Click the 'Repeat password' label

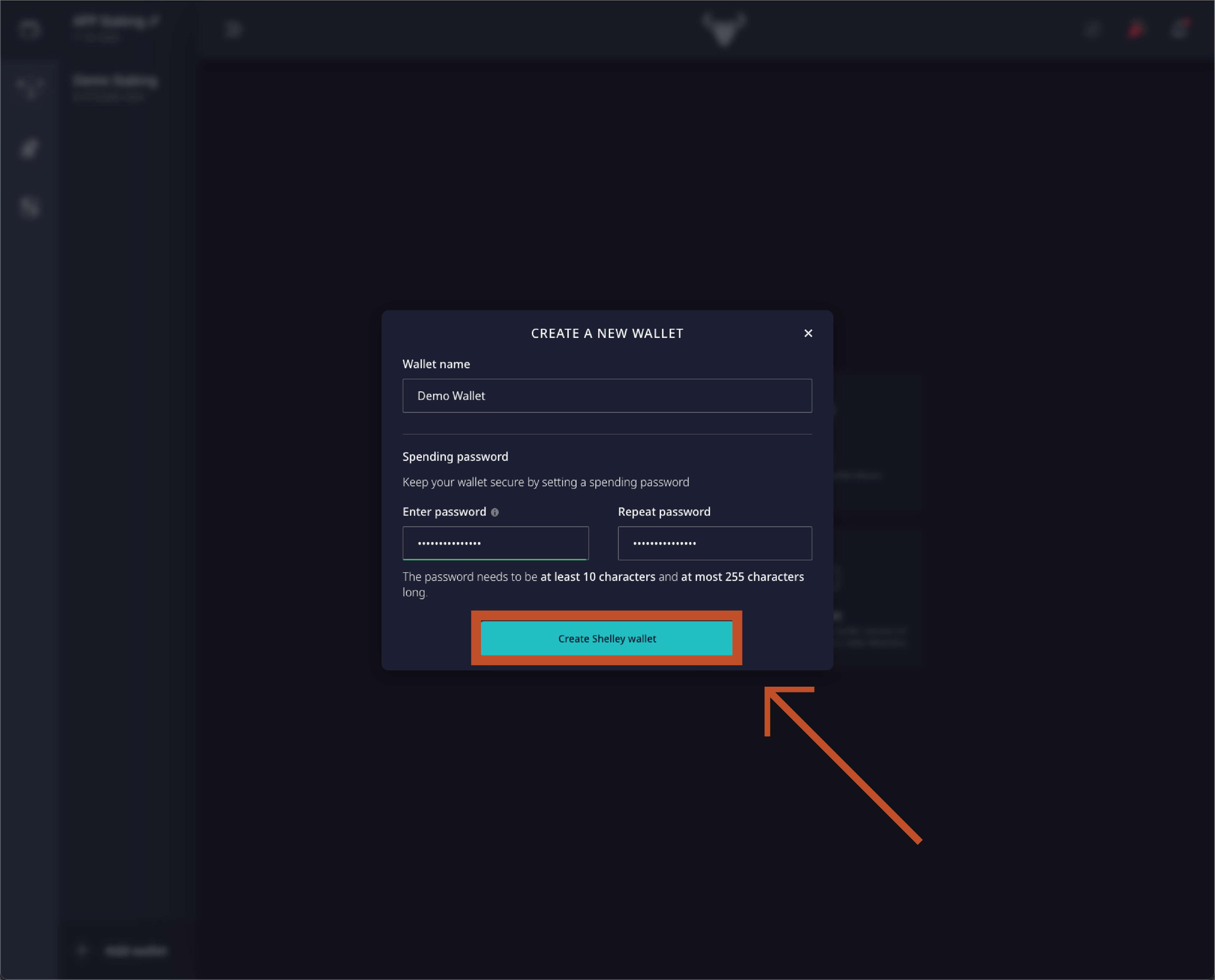[x=664, y=511]
